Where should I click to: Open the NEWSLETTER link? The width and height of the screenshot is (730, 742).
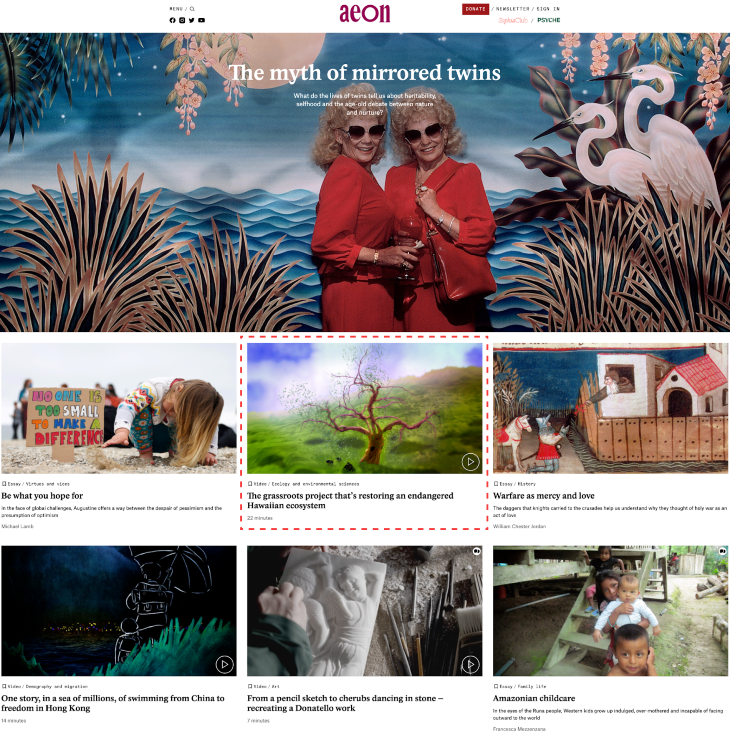[x=512, y=9]
